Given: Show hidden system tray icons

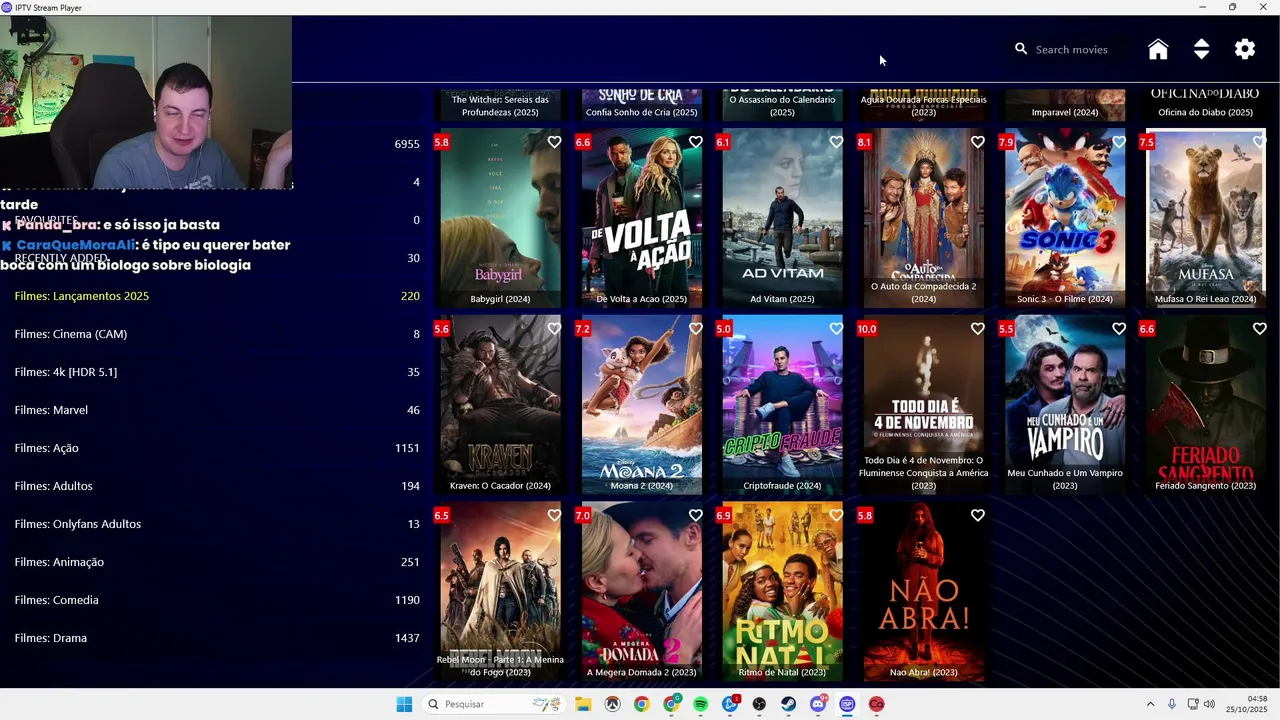Looking at the screenshot, I should 1150,704.
